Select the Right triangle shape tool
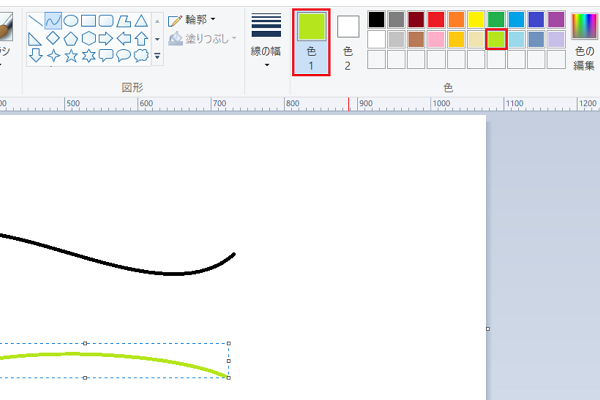 35,39
